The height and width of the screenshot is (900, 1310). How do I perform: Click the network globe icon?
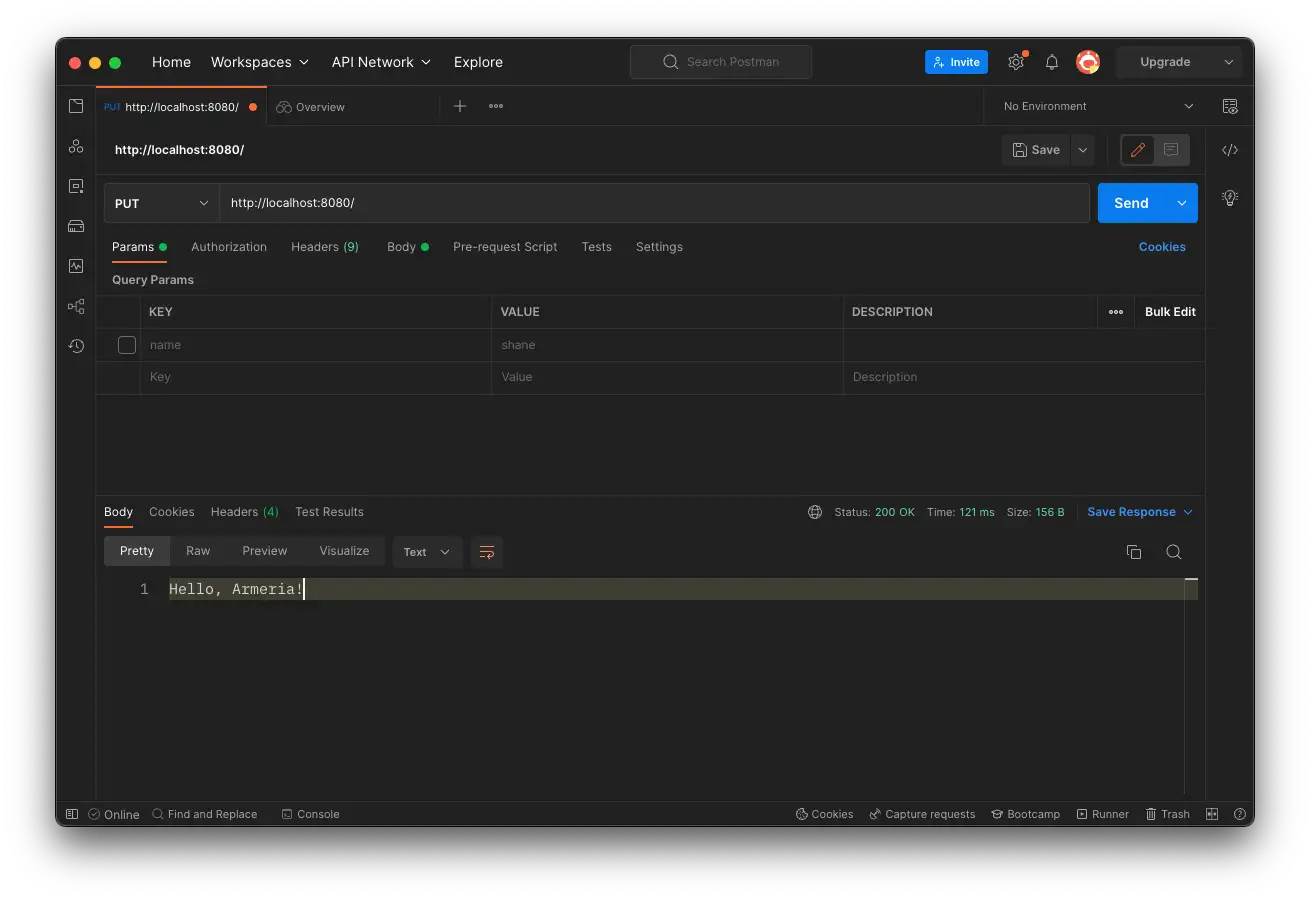[815, 512]
